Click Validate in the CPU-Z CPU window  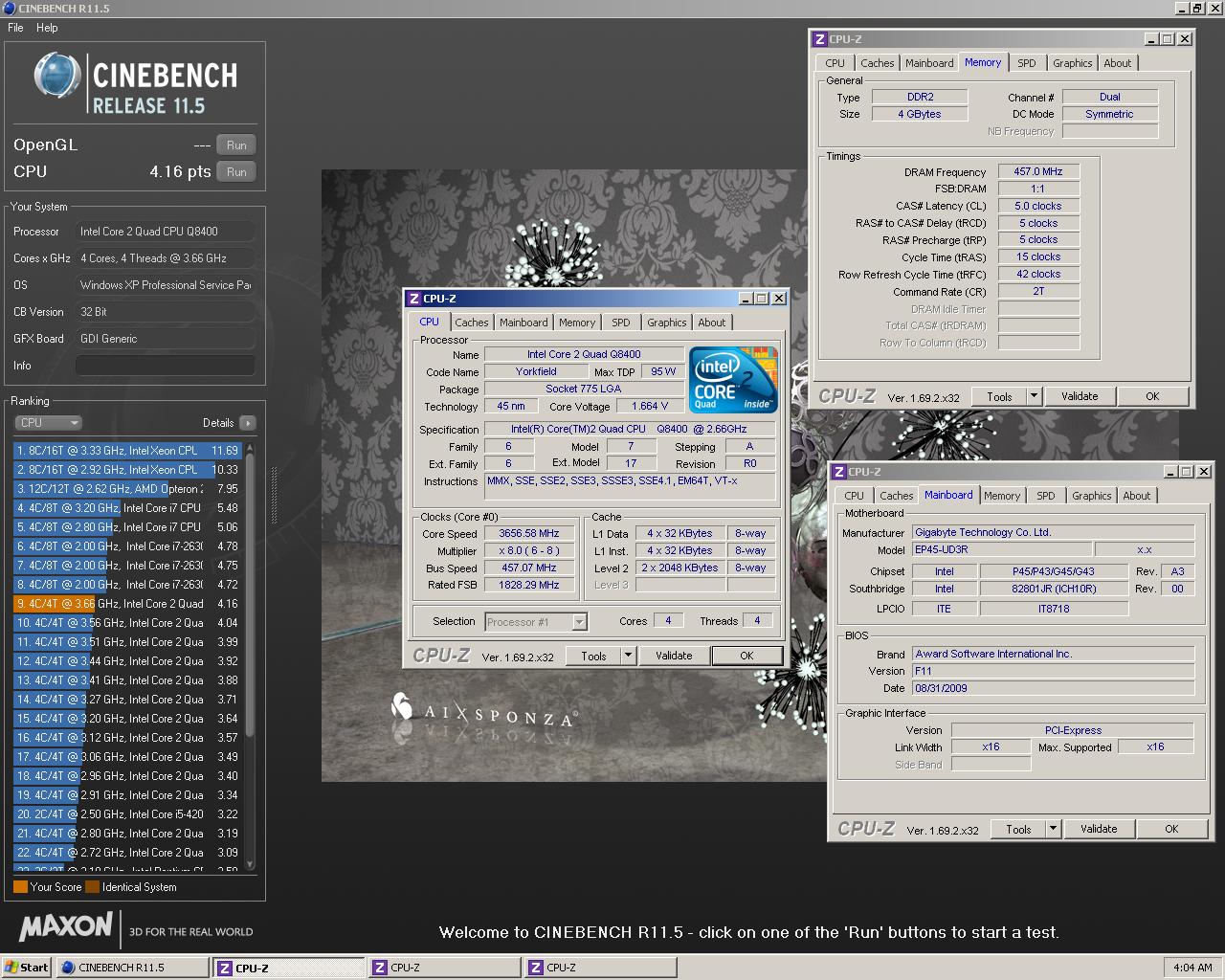(674, 656)
